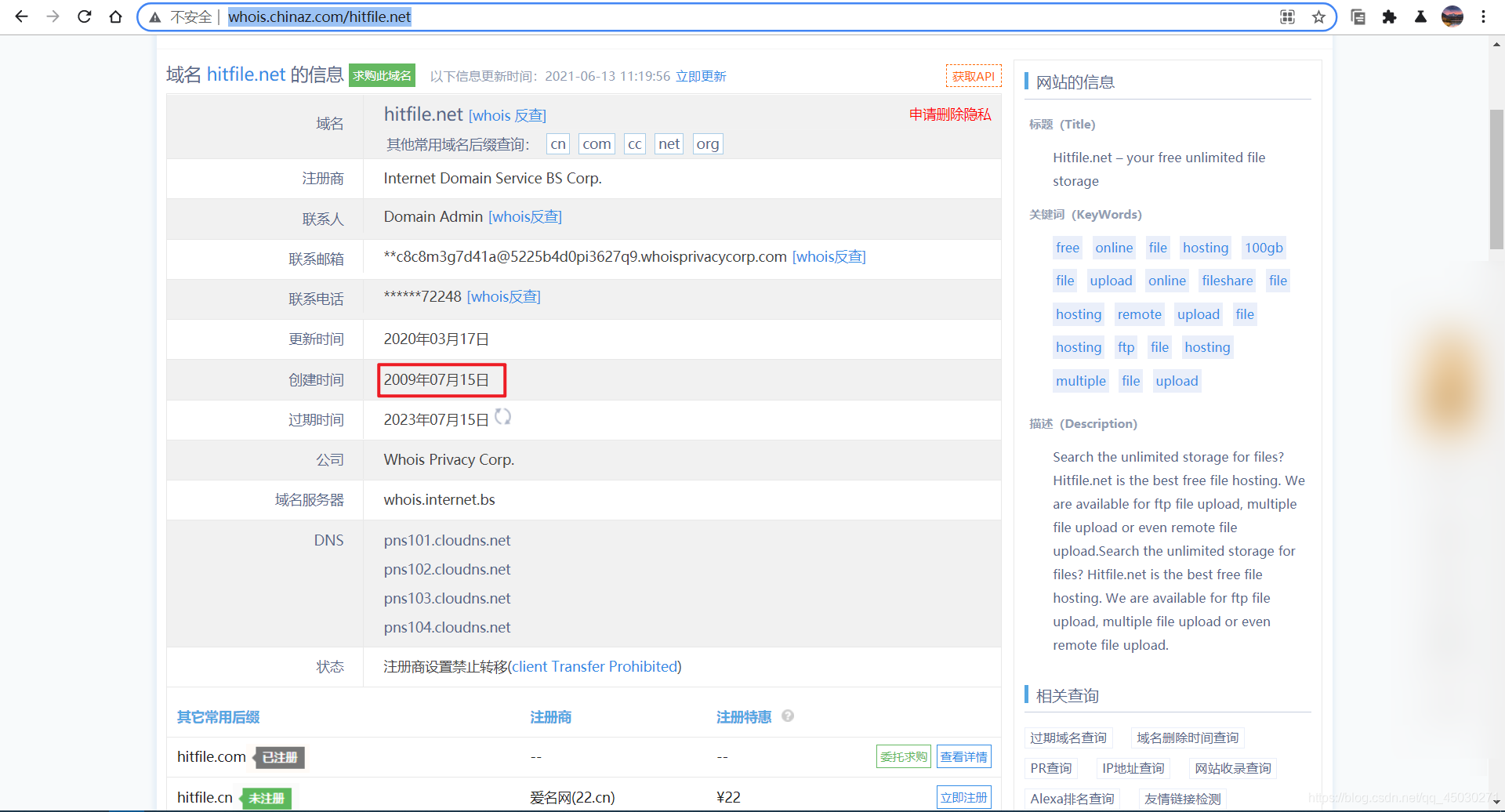Open 友情链接检测 related query
Viewport: 1505px width, 812px height.
tap(1183, 799)
